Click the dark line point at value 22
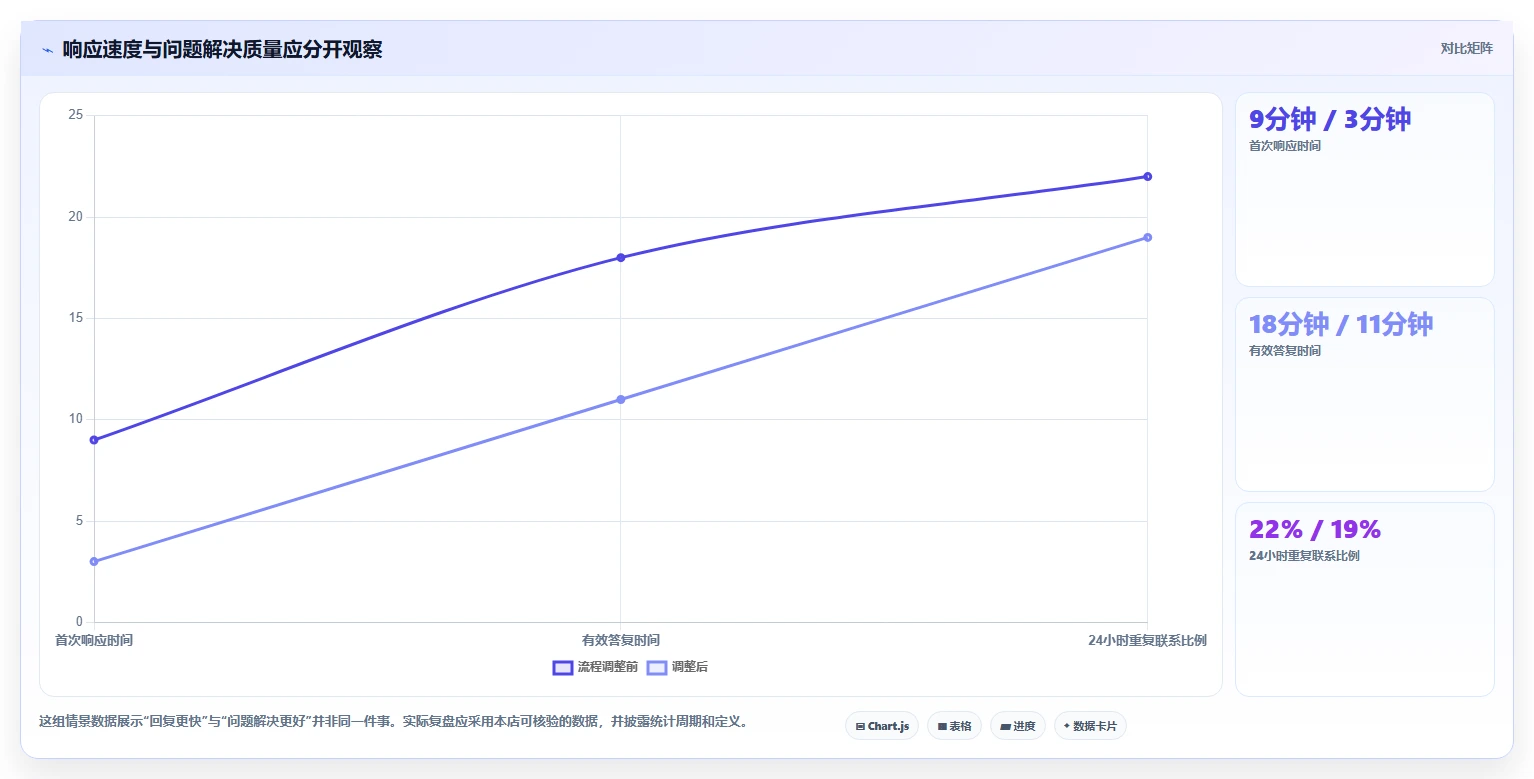 pyautogui.click(x=1147, y=176)
